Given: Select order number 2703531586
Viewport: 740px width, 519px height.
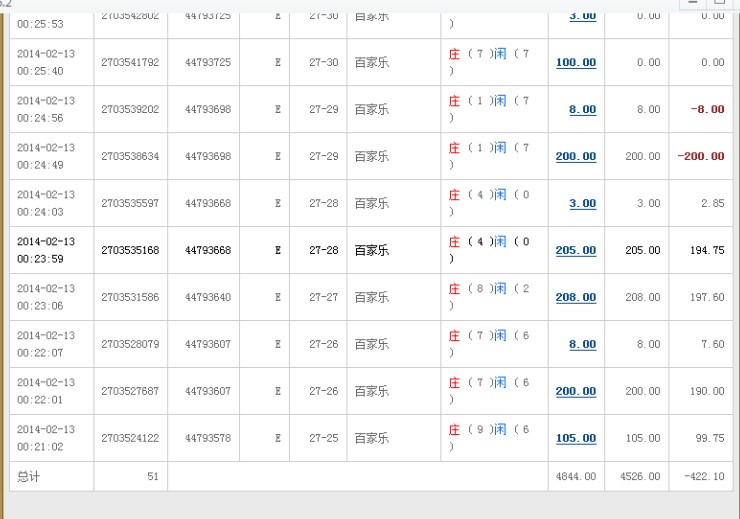Looking at the screenshot, I should click(x=130, y=297).
